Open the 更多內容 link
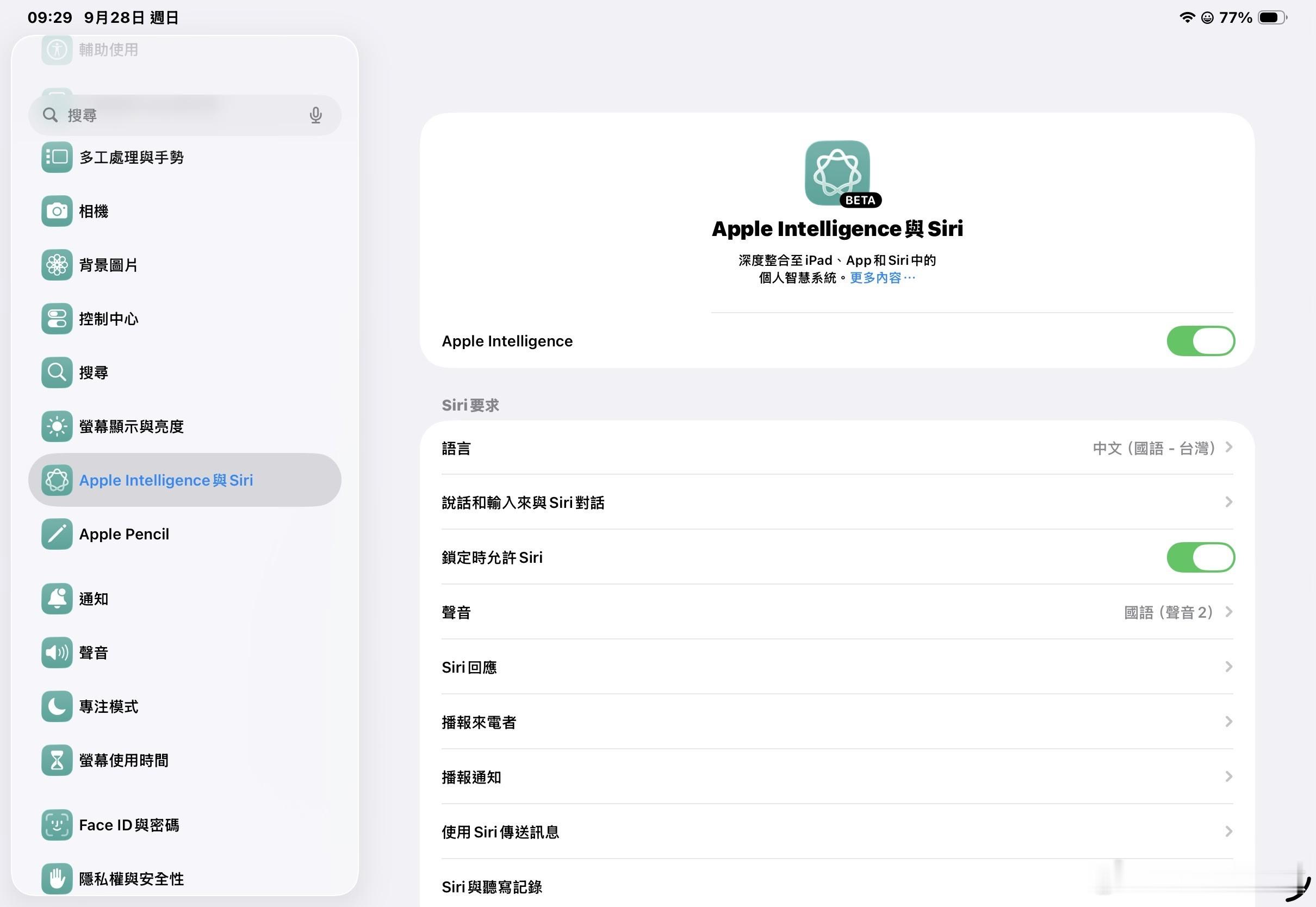 coord(883,278)
